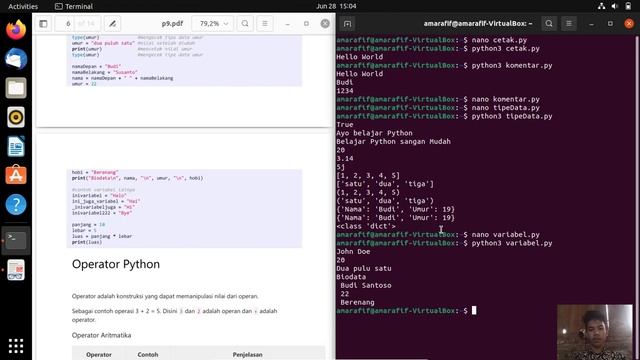This screenshot has width=640, height=360.
Task: Minimize the PDF viewer window
Action: [x=287, y=24]
